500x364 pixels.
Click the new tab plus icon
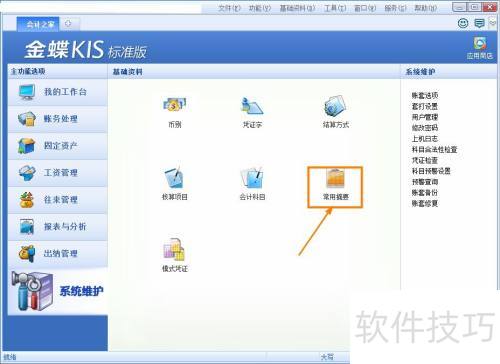coord(68,23)
